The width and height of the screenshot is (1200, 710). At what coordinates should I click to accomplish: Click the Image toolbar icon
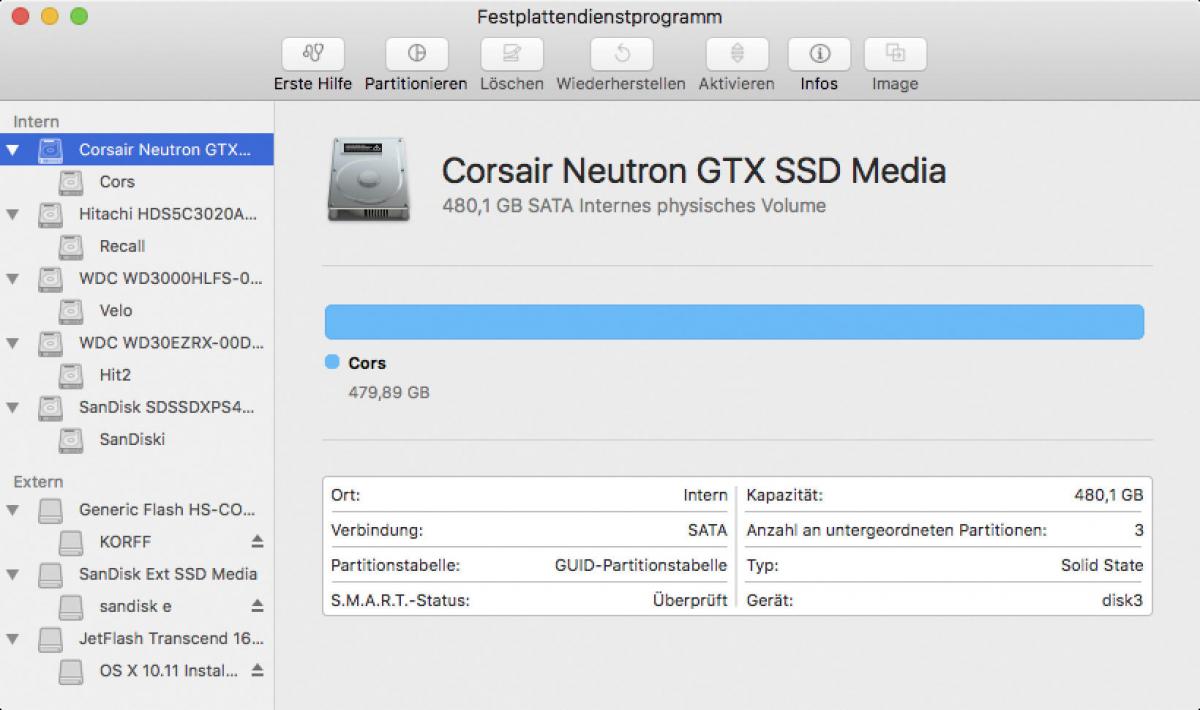[x=895, y=54]
